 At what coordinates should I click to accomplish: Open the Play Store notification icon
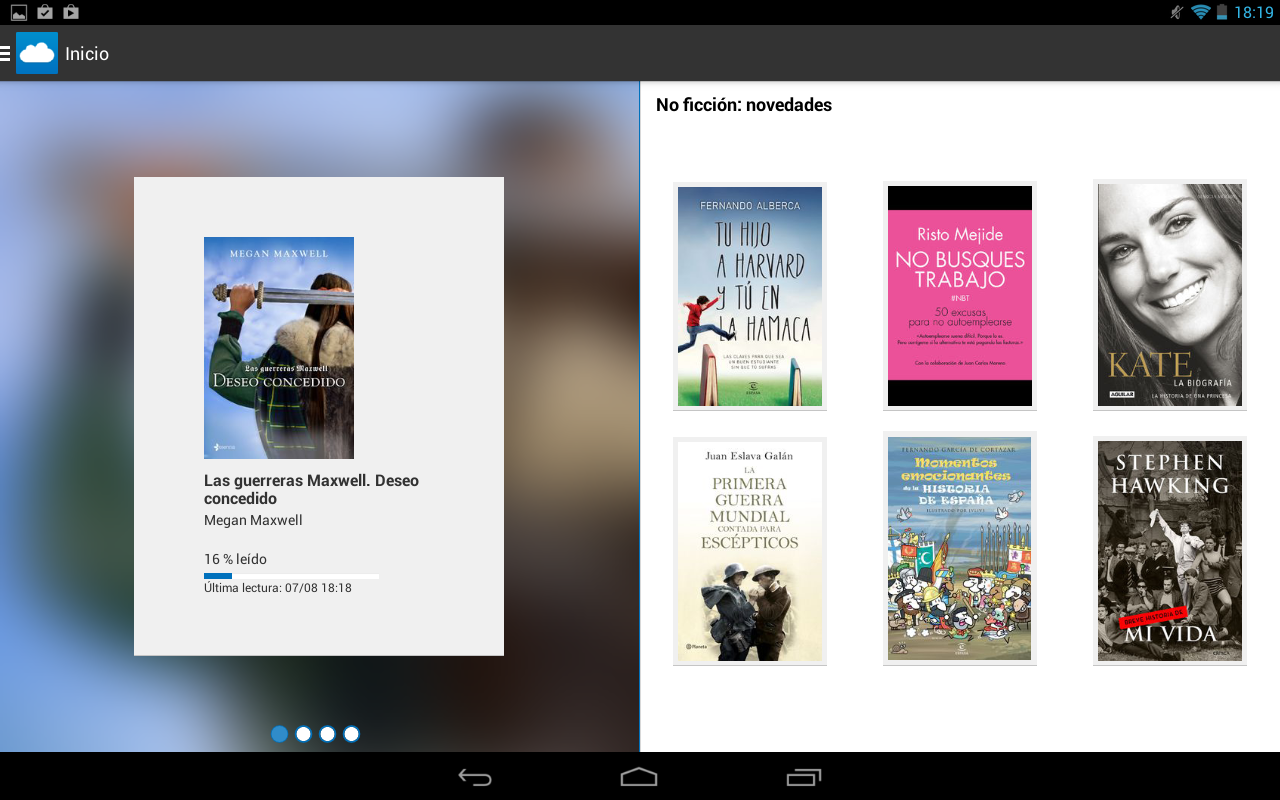point(70,12)
